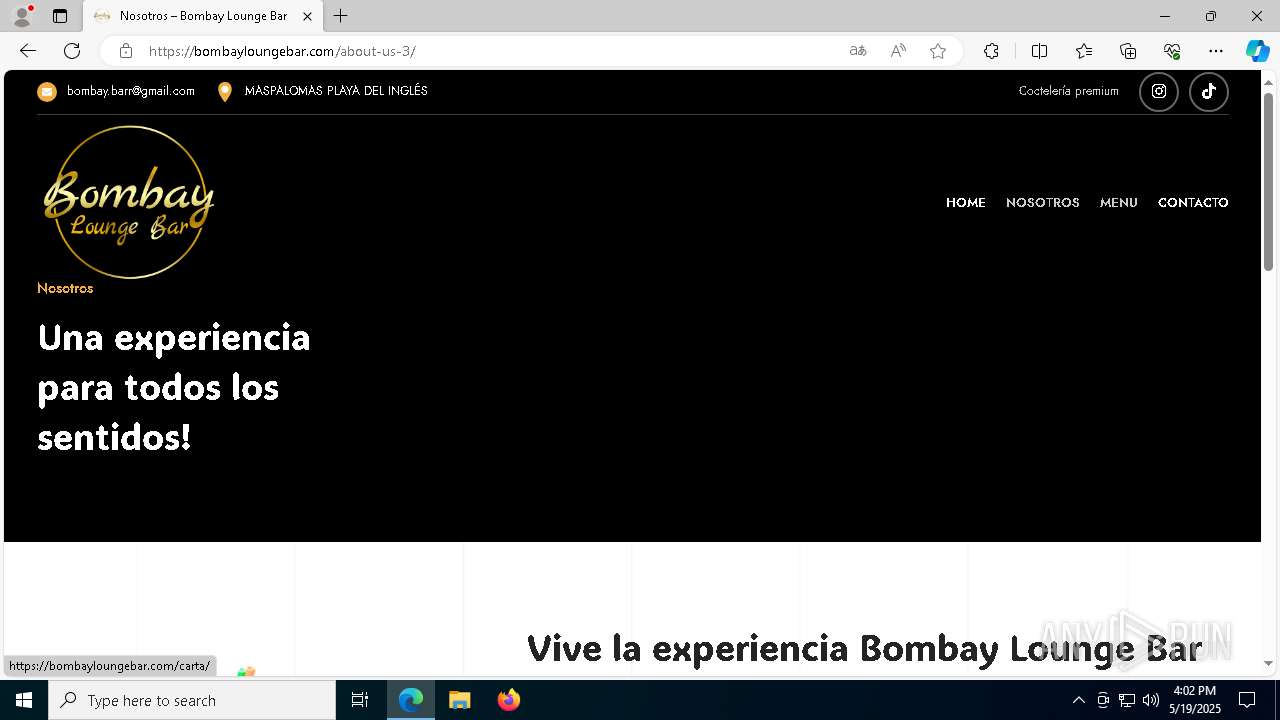The image size is (1280, 720).
Task: Click the Bombay Lounge Bar logo
Action: [x=128, y=202]
